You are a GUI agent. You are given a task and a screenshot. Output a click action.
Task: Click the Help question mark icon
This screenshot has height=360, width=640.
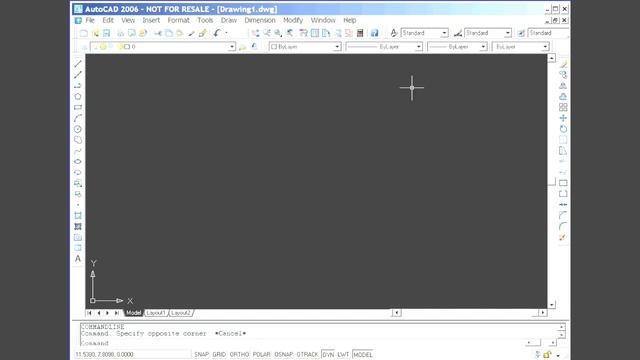(x=374, y=33)
